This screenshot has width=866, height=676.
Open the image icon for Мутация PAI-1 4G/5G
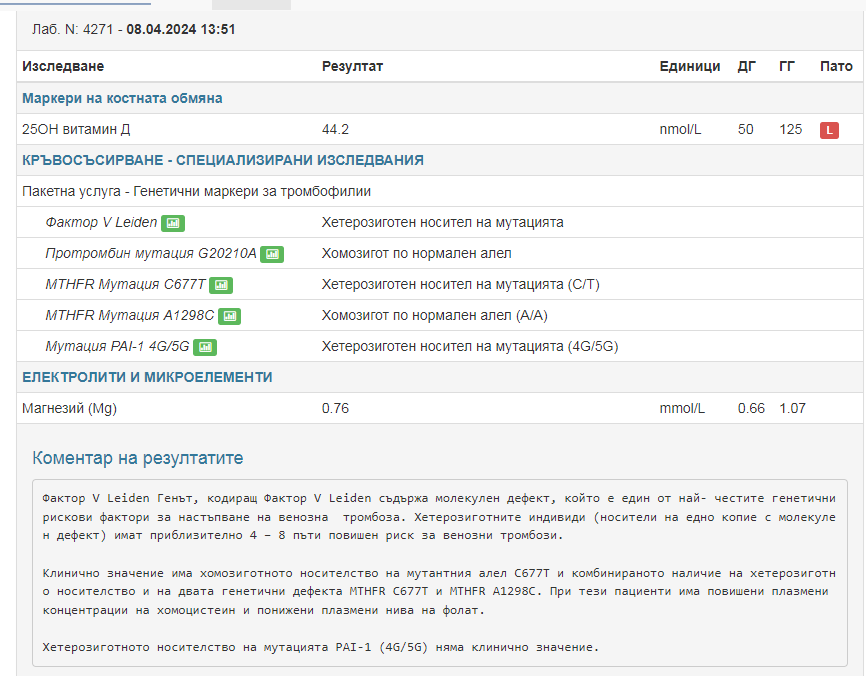204,347
